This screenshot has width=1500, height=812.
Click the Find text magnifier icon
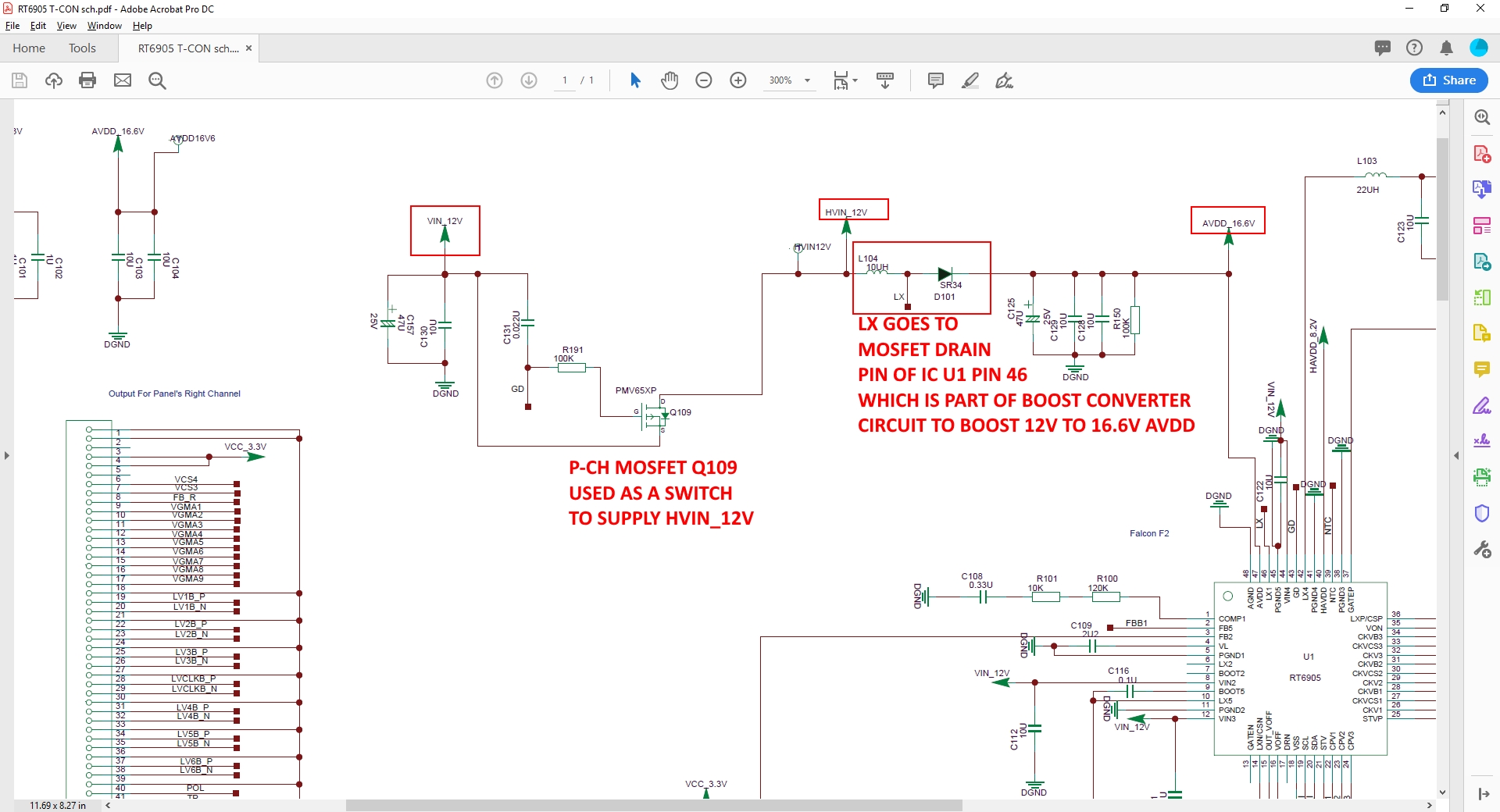[157, 80]
